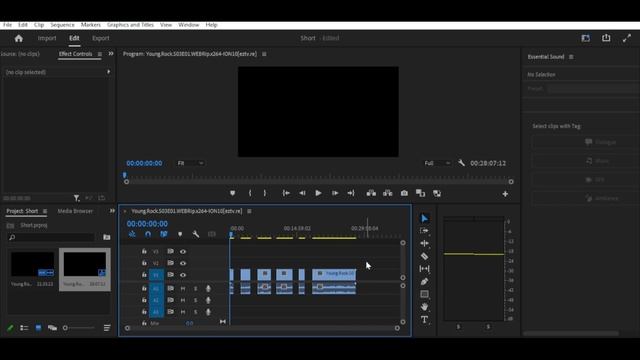Go to the Home screen icon
This screenshot has height=360, width=640.
click(x=19, y=38)
